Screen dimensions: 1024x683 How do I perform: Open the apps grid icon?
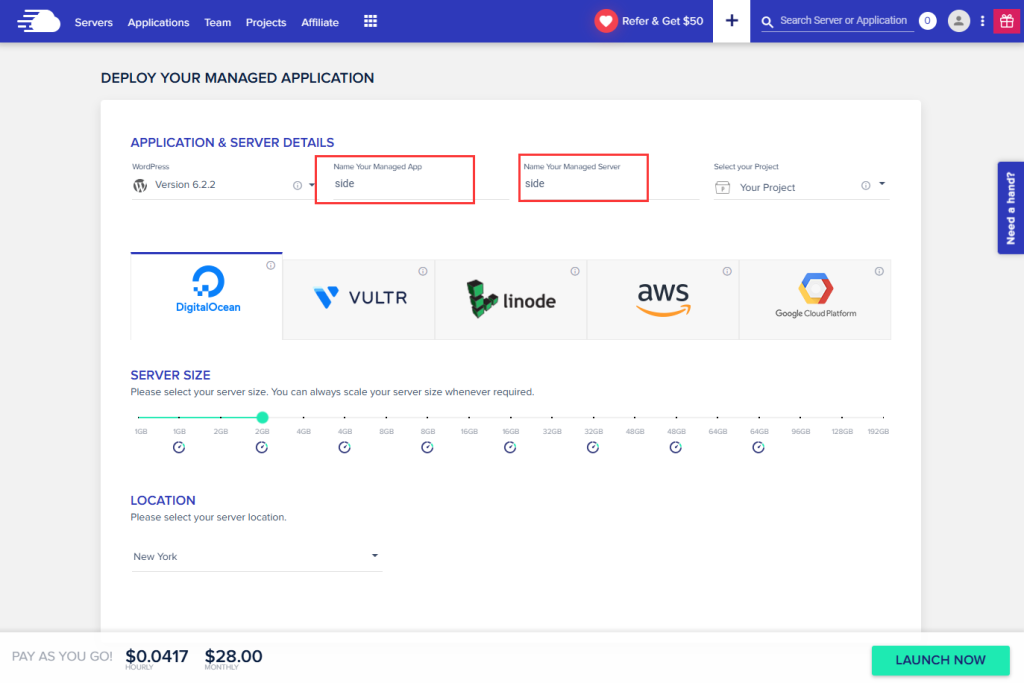coord(370,22)
